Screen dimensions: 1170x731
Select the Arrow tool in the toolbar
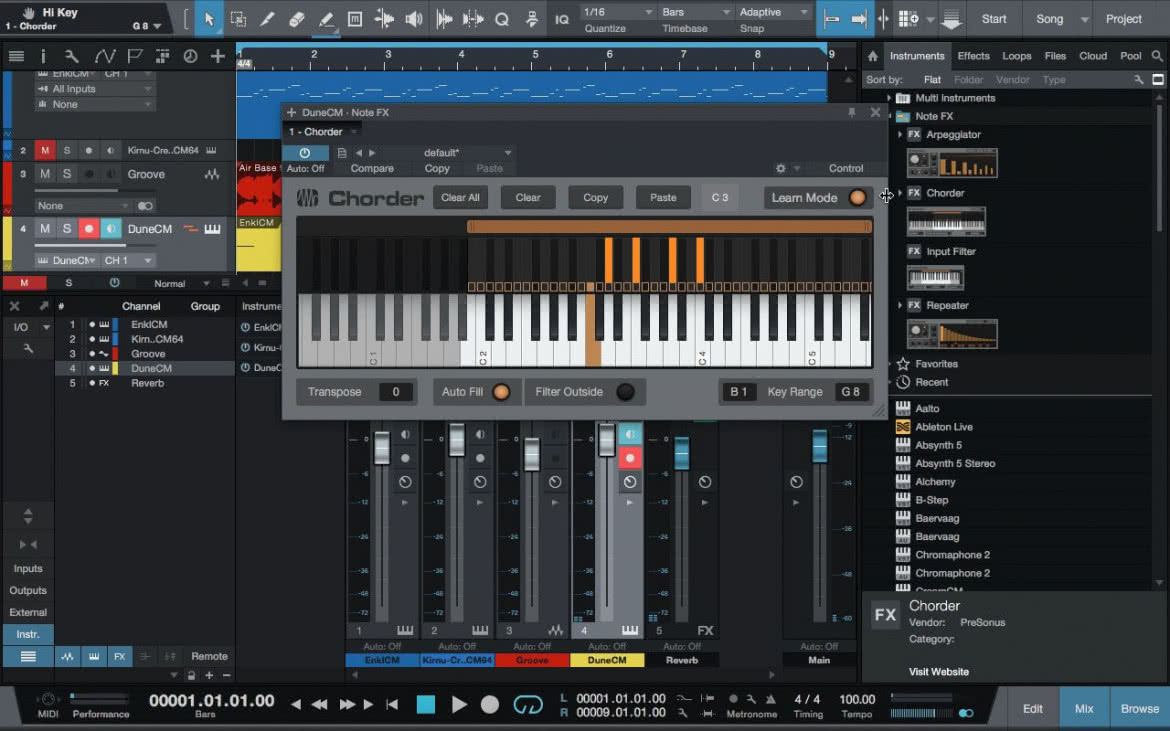[209, 19]
